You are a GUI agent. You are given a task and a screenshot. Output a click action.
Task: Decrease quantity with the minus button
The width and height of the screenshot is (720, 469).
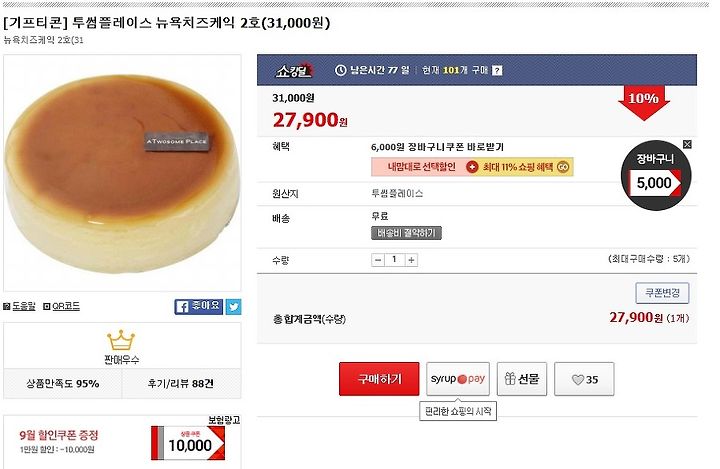tap(377, 260)
